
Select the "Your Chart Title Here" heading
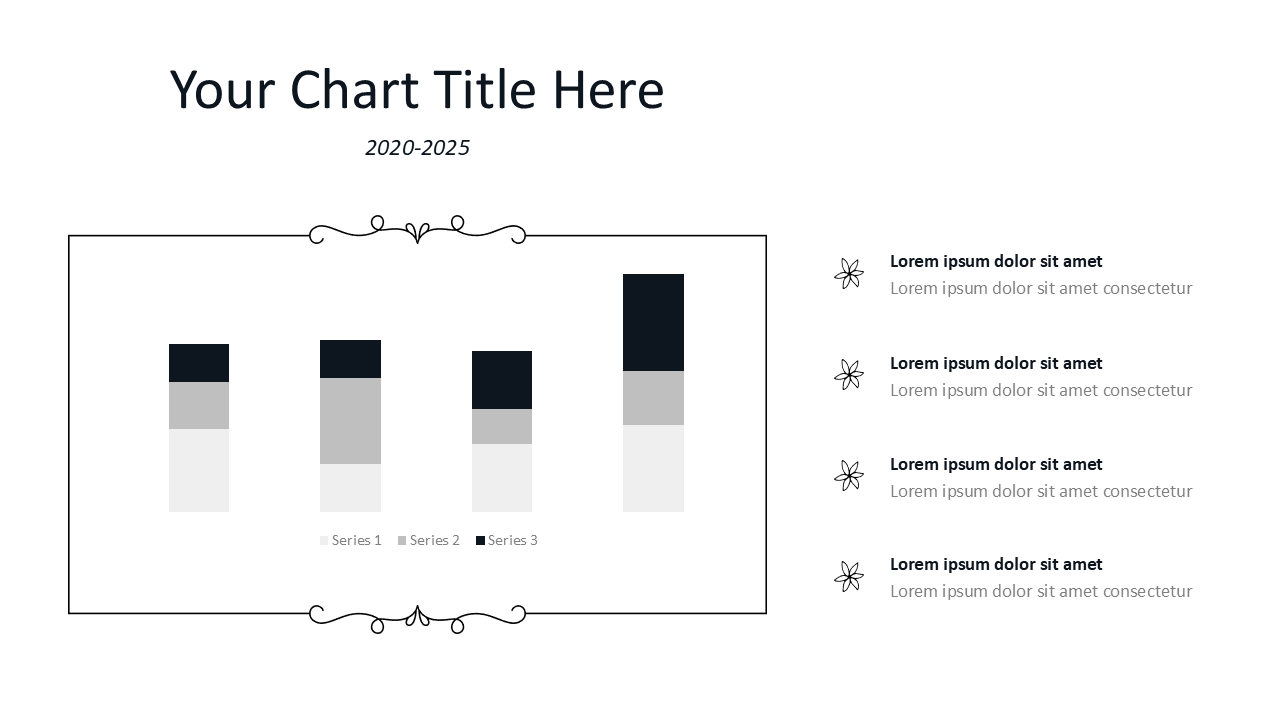point(417,90)
